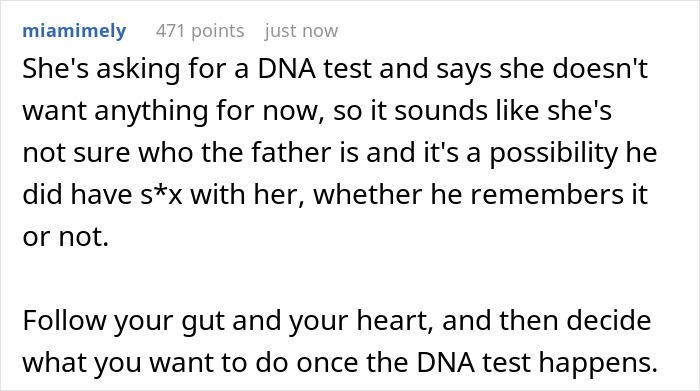This screenshot has width=700, height=391.
Task: Click the 'just now' comment timestamp
Action: [301, 31]
